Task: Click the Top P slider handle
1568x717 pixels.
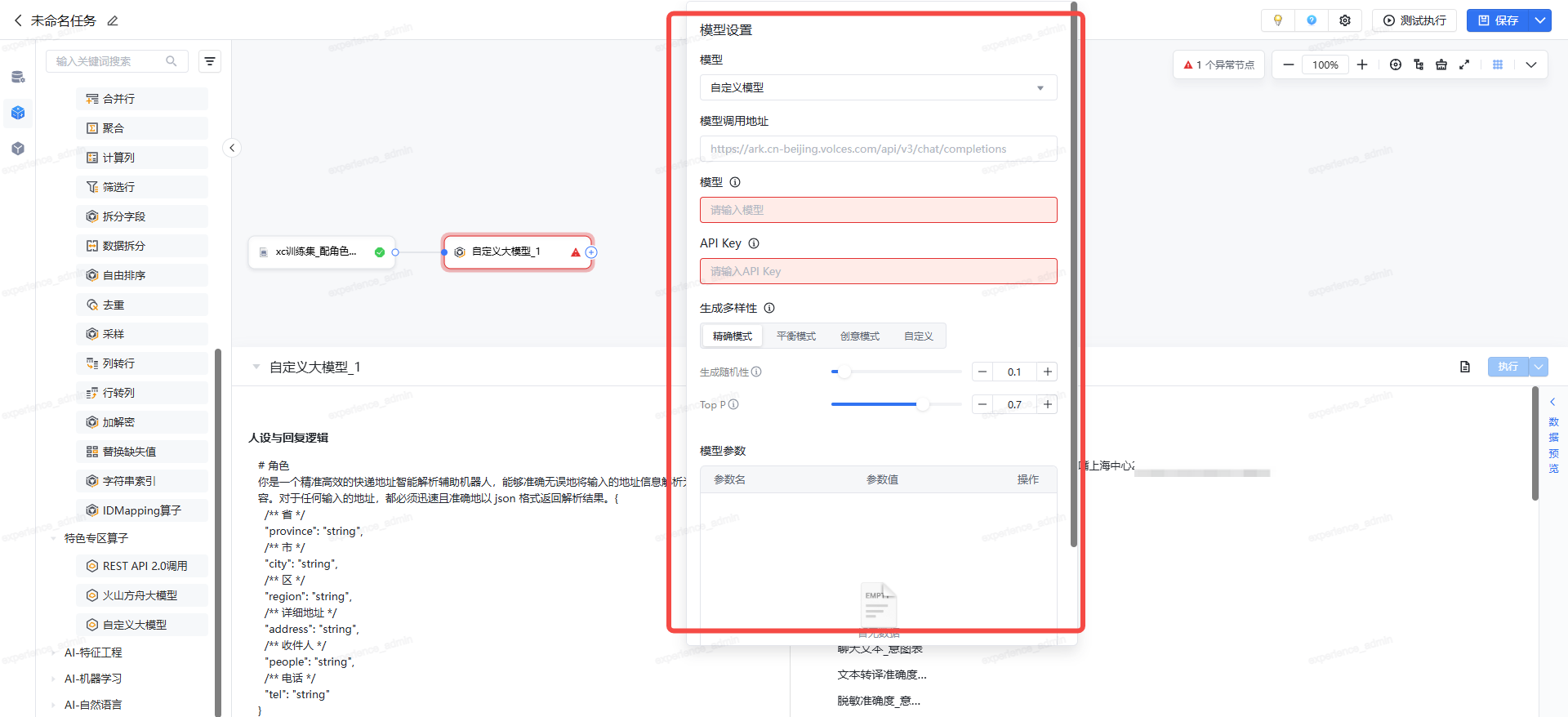Action: point(923,404)
